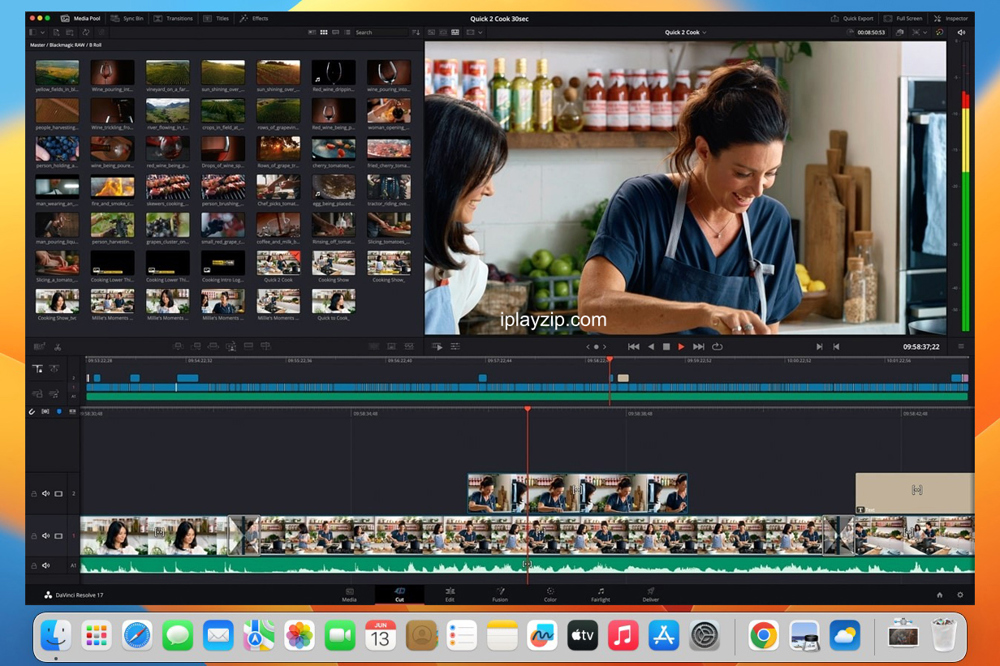This screenshot has width=1000, height=666.
Task: Select source tape viewer mode
Action: [x=443, y=32]
